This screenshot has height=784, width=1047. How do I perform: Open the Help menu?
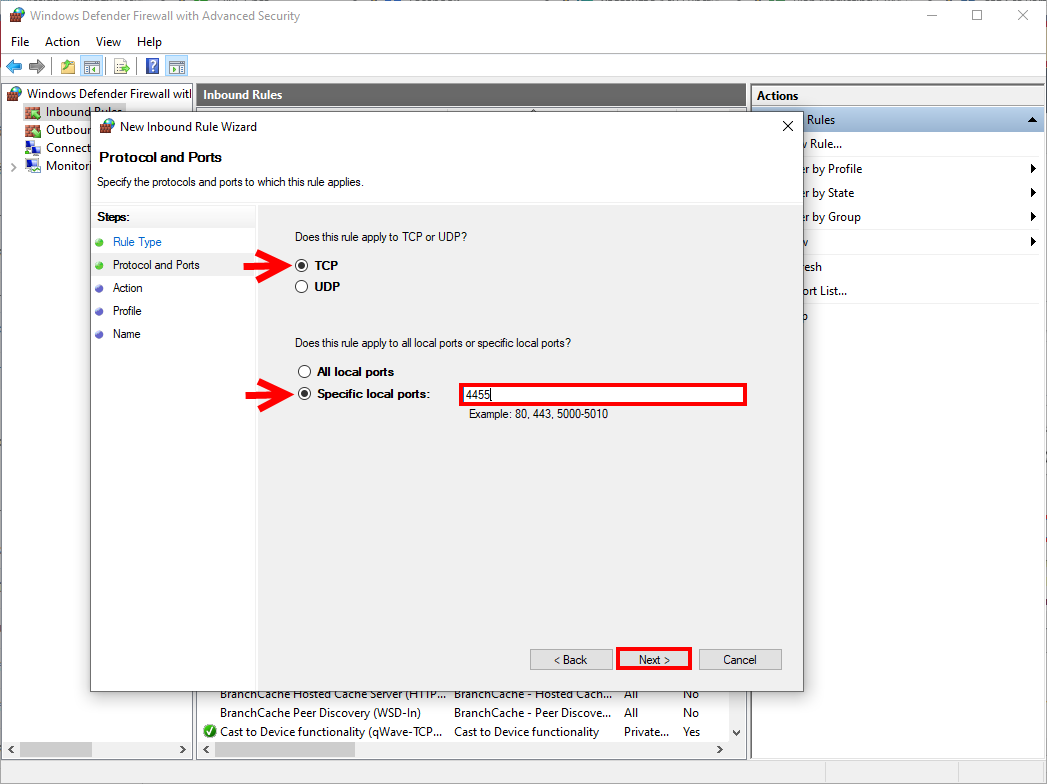pyautogui.click(x=150, y=41)
